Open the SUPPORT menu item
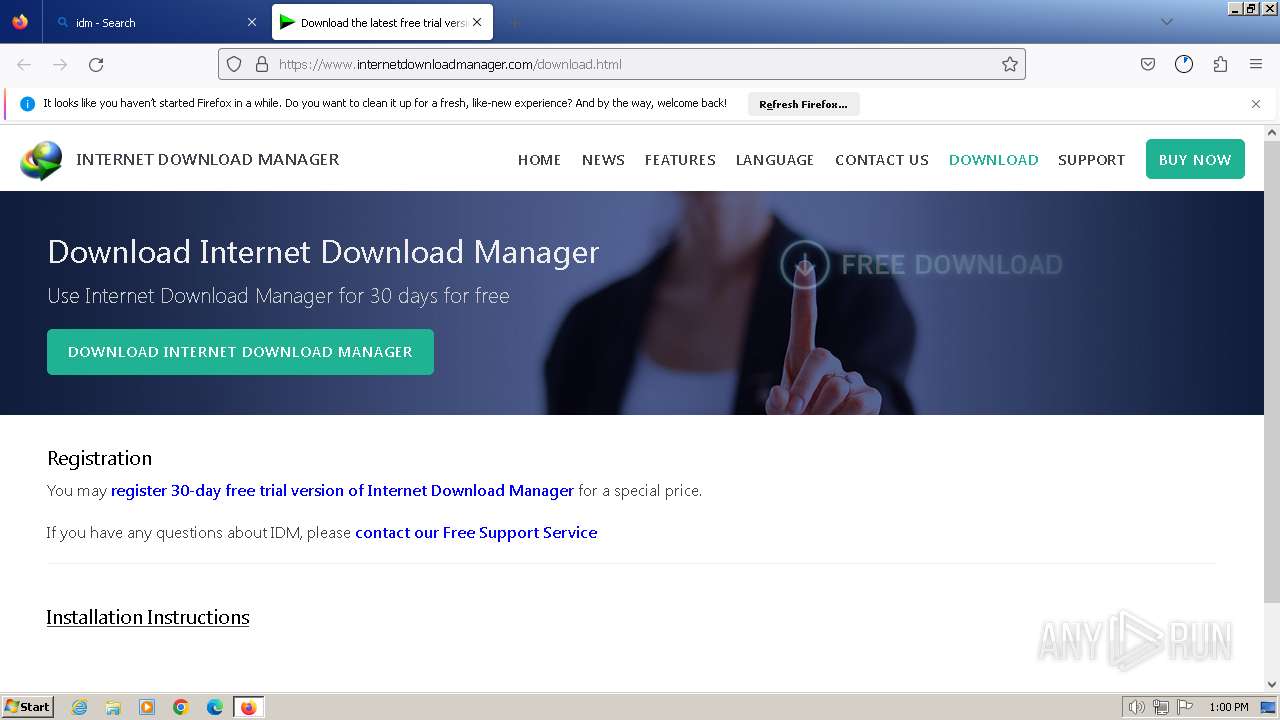The image size is (1280, 720). tap(1091, 160)
